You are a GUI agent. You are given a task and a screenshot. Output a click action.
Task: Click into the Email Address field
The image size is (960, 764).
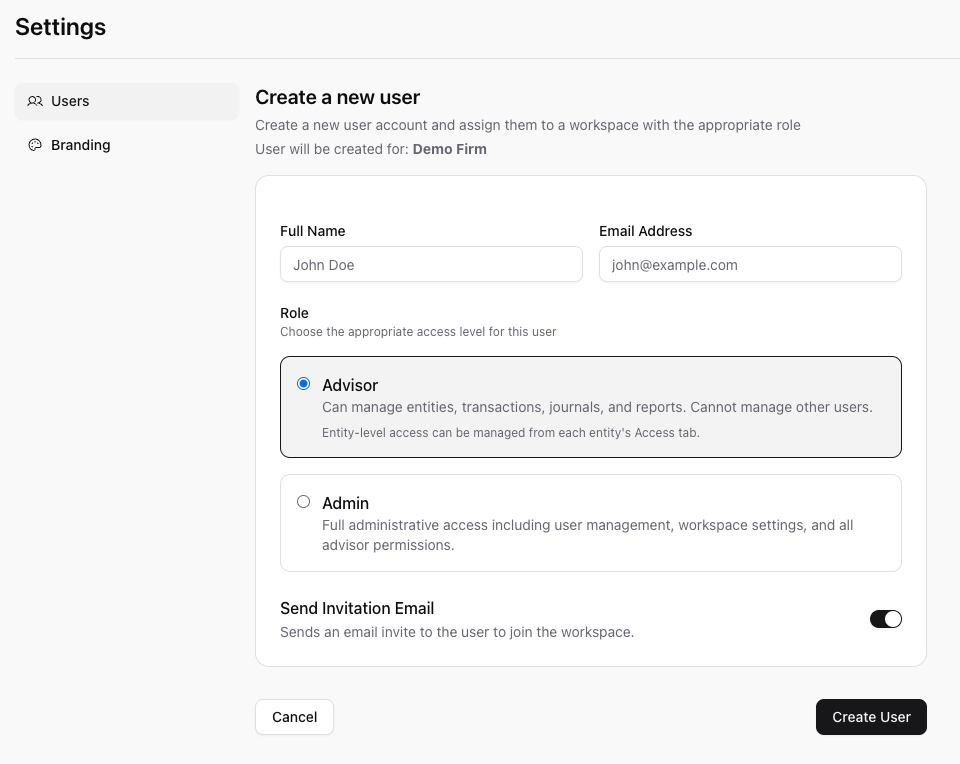click(750, 265)
